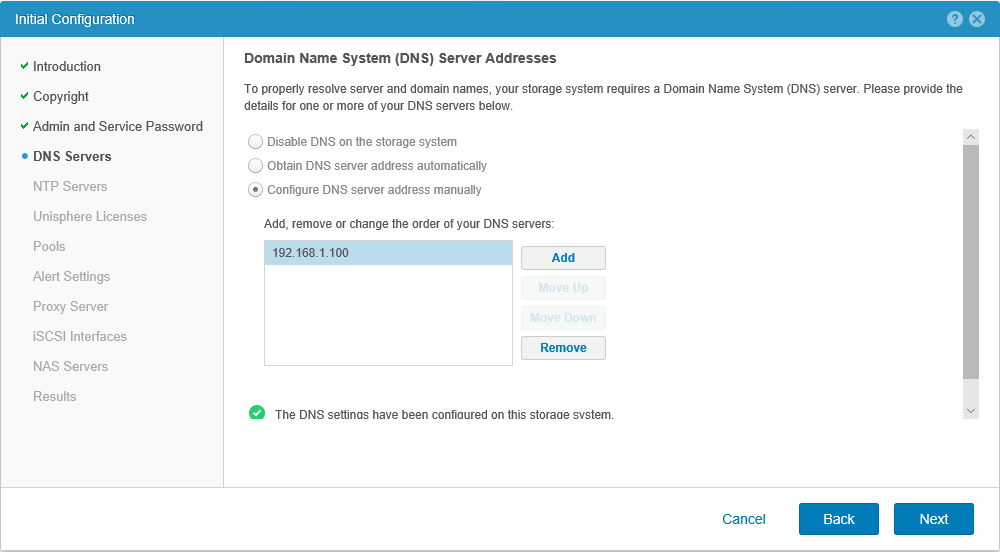Image resolution: width=1000 pixels, height=552 pixels.
Task: Click the Cancel link
Action: (744, 519)
